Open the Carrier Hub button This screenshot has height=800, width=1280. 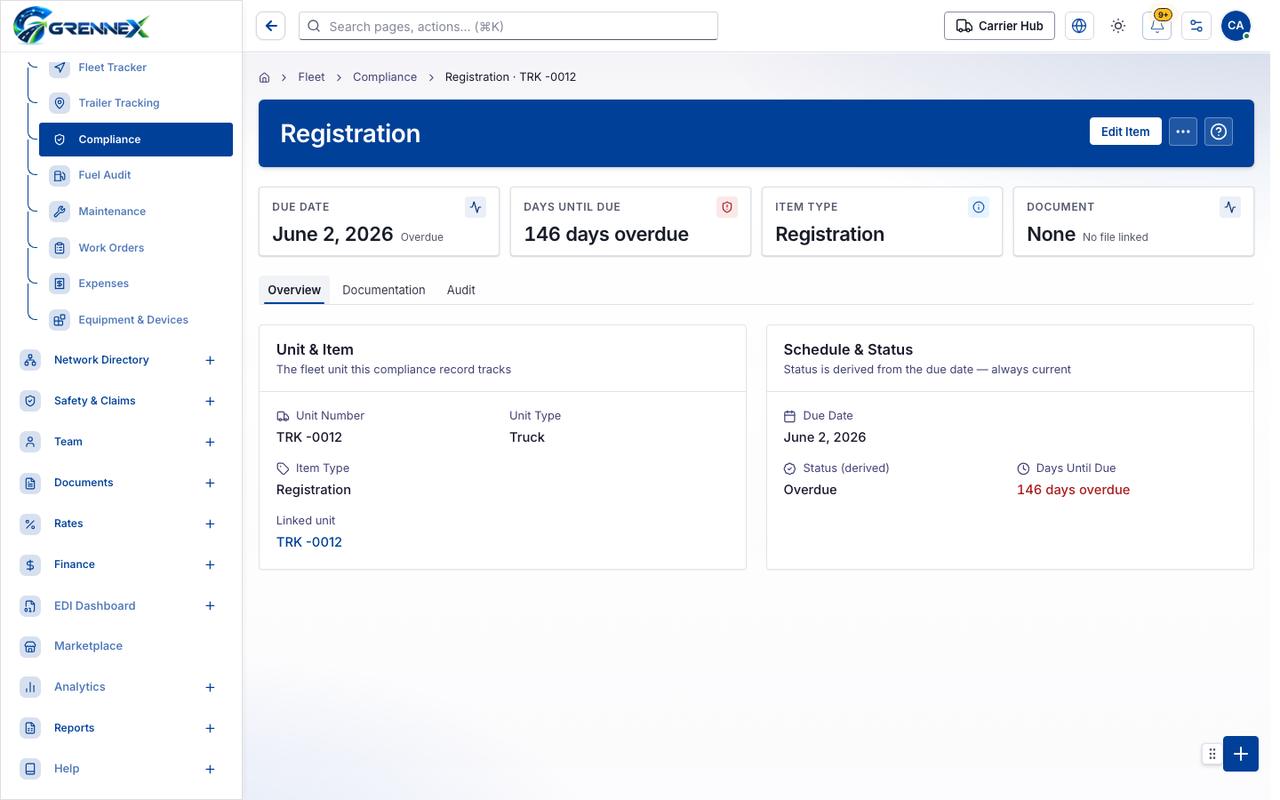coord(1000,26)
